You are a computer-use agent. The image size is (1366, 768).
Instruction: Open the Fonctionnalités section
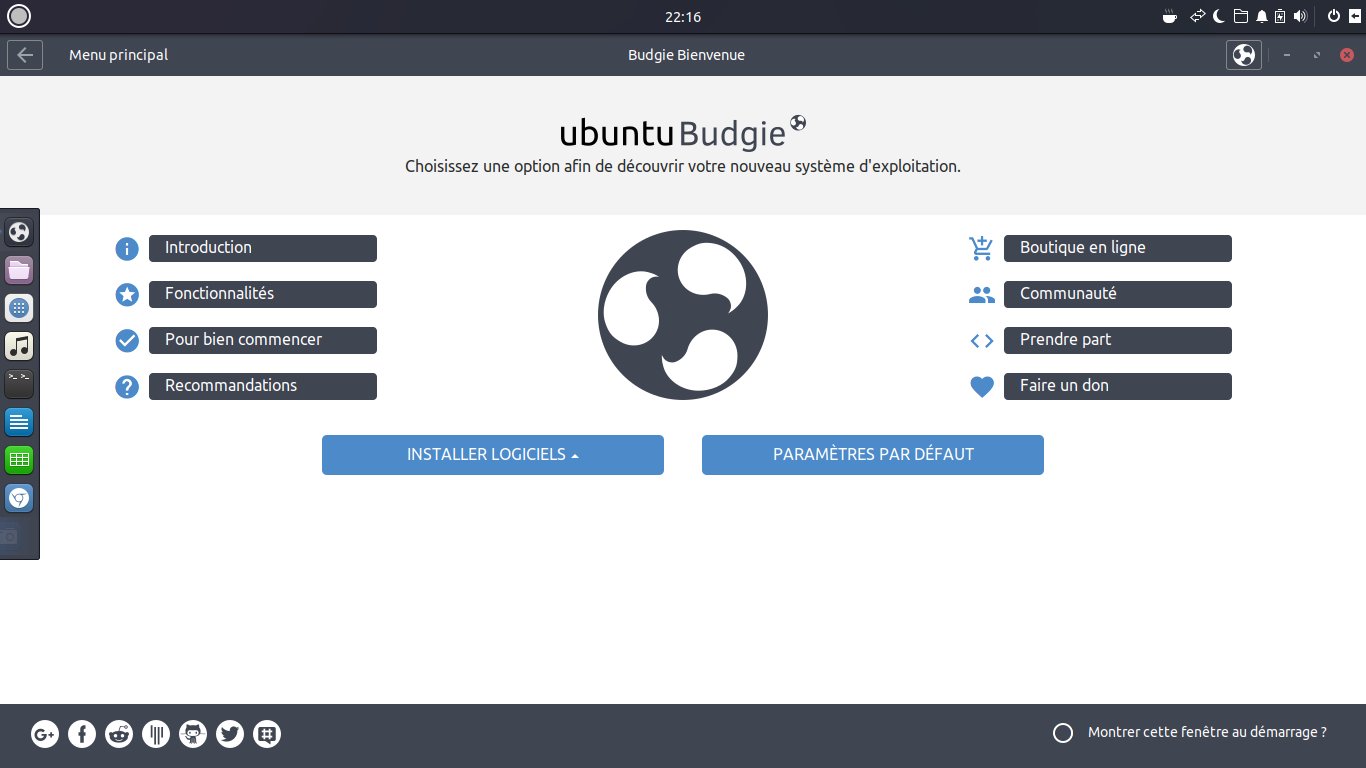point(263,294)
